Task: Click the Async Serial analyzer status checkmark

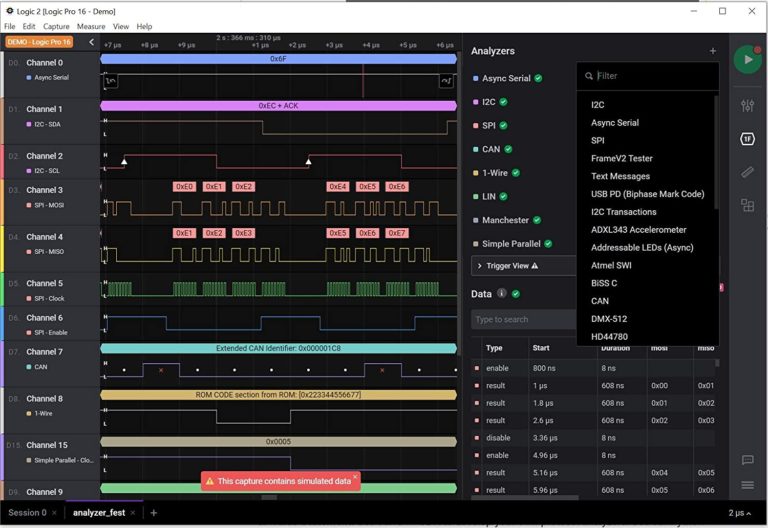Action: [538, 78]
